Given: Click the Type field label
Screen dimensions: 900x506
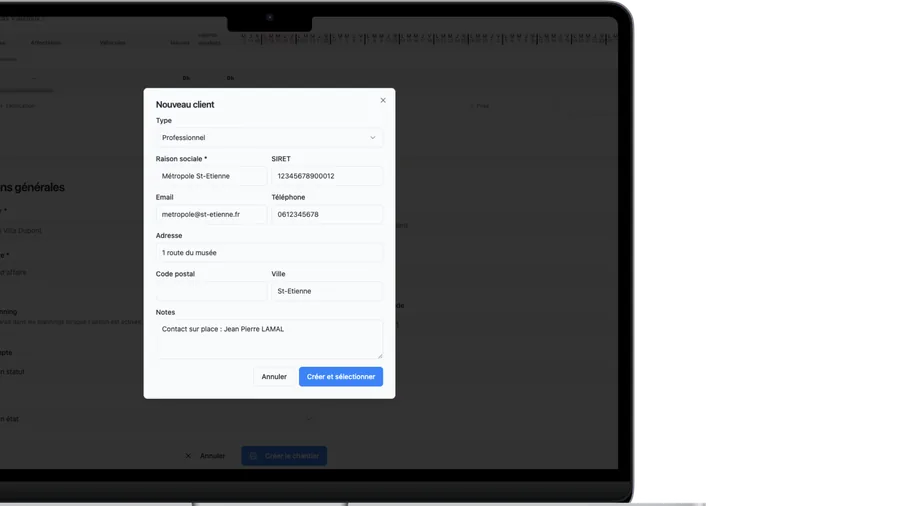Looking at the screenshot, I should 164,120.
